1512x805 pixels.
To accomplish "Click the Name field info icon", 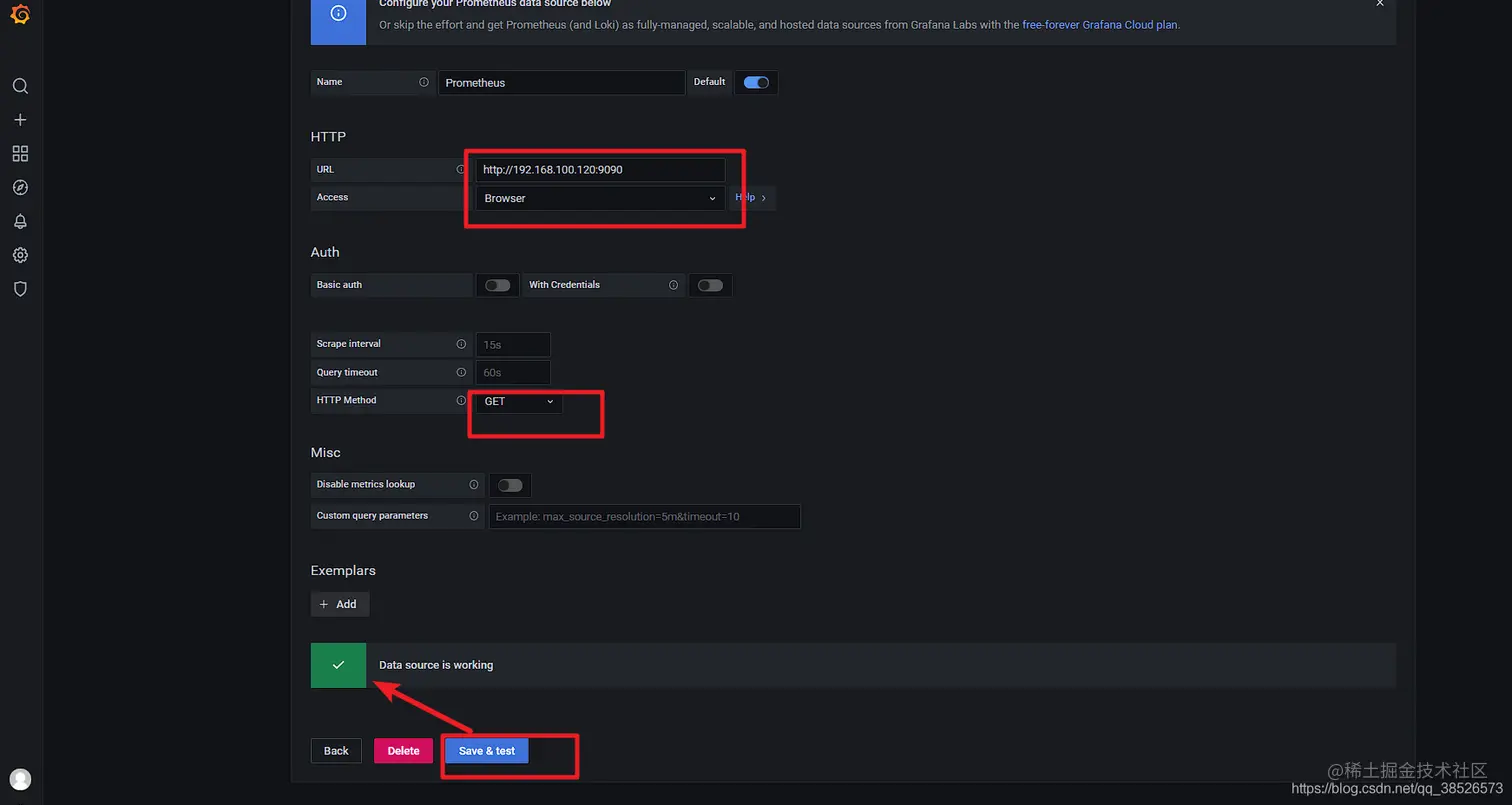I will [x=424, y=82].
